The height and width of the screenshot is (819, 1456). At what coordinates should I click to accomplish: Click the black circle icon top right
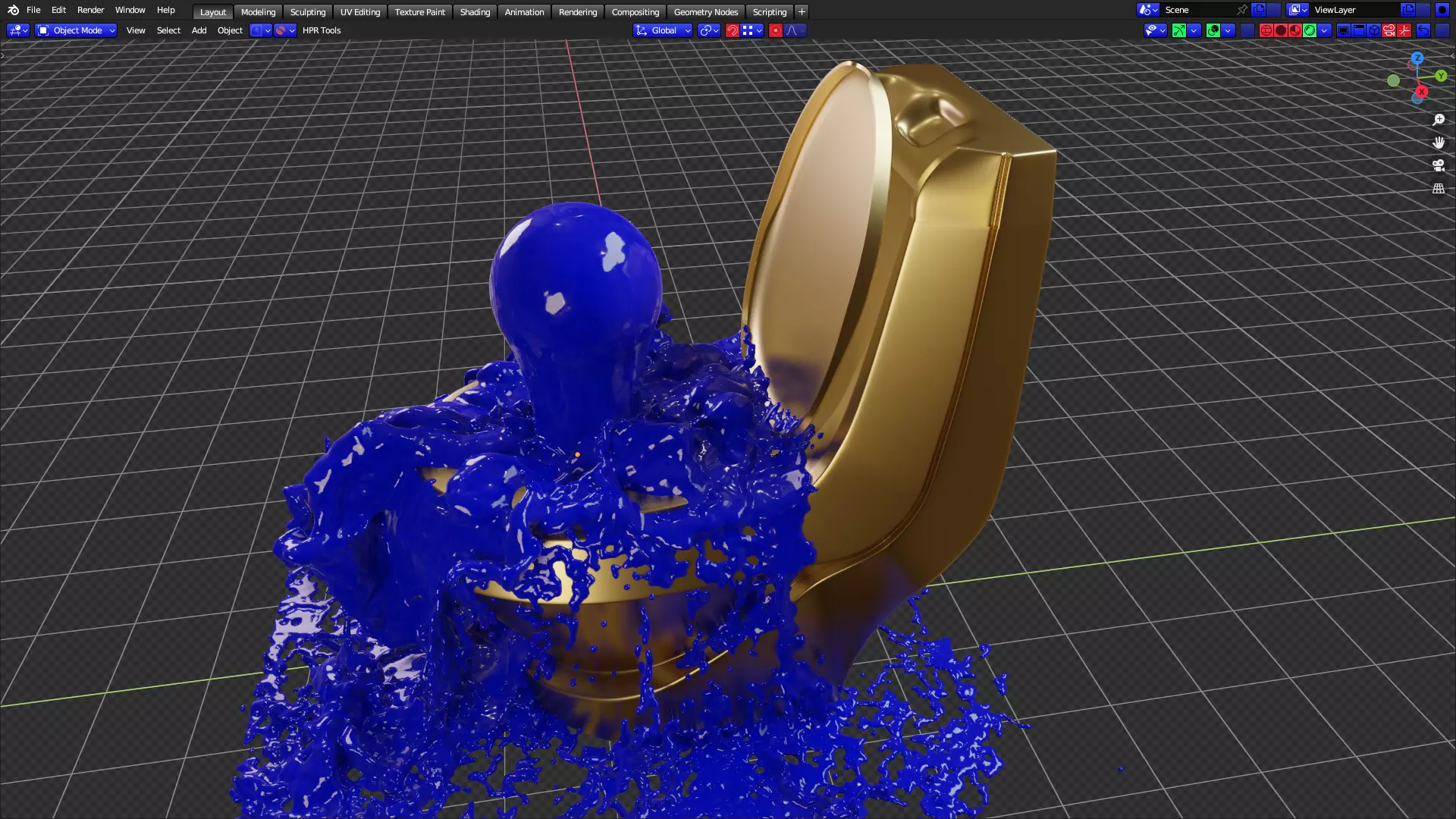coord(1442,10)
